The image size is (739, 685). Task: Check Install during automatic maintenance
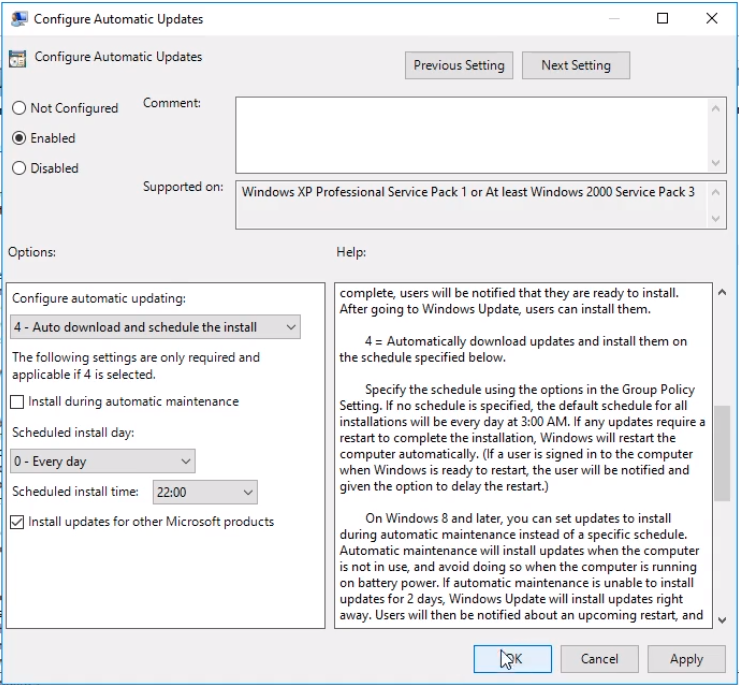(17, 402)
